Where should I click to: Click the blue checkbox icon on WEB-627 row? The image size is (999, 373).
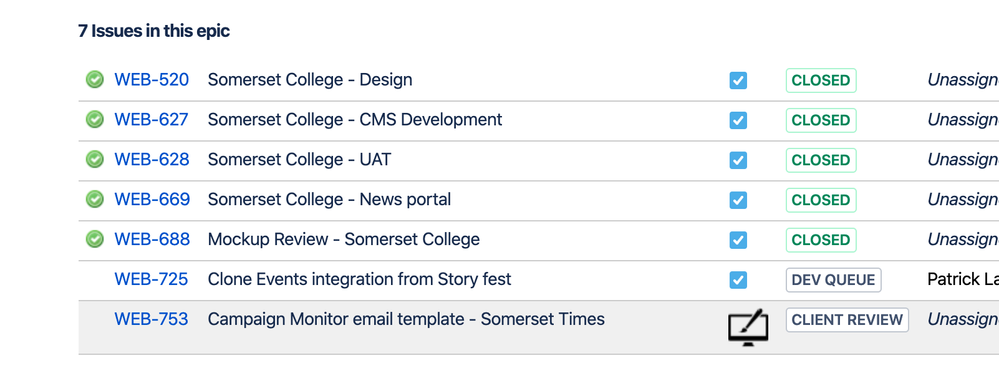pos(738,121)
